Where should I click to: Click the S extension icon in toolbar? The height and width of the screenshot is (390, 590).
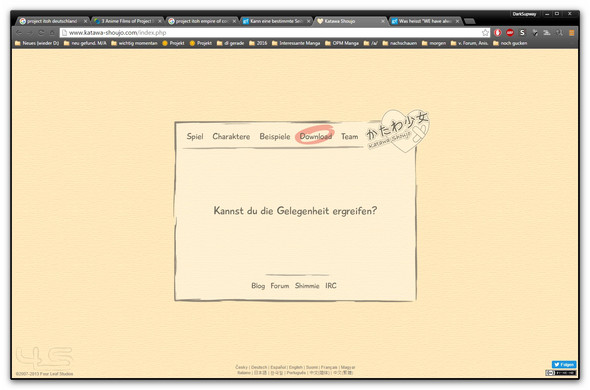[522, 33]
